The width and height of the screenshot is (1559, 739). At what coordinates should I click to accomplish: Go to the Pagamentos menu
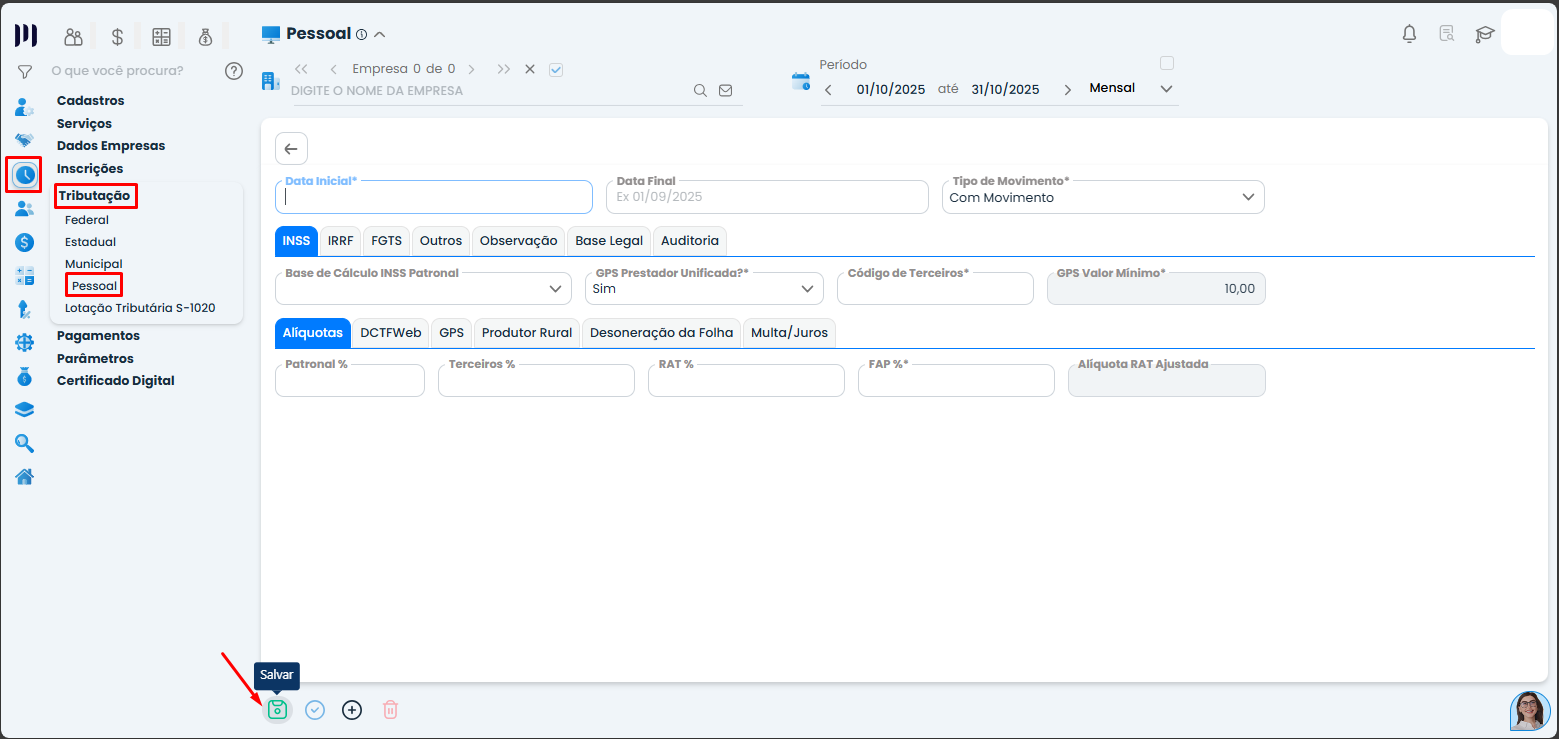[98, 336]
